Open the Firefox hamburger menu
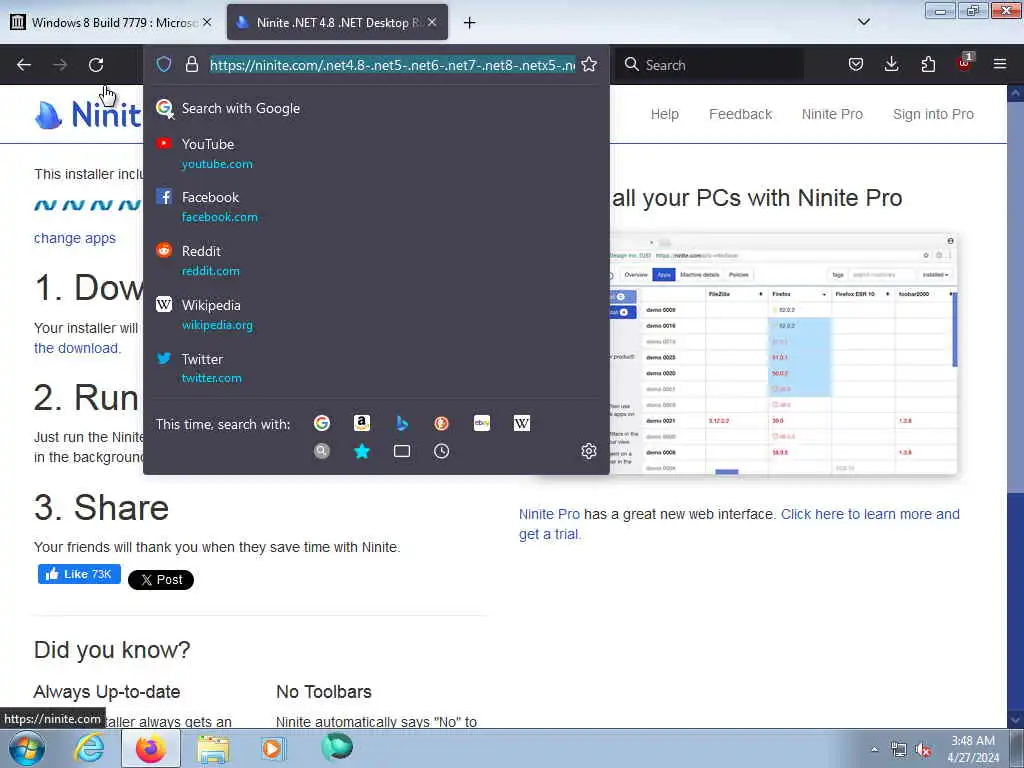The image size is (1024, 768). [1000, 64]
